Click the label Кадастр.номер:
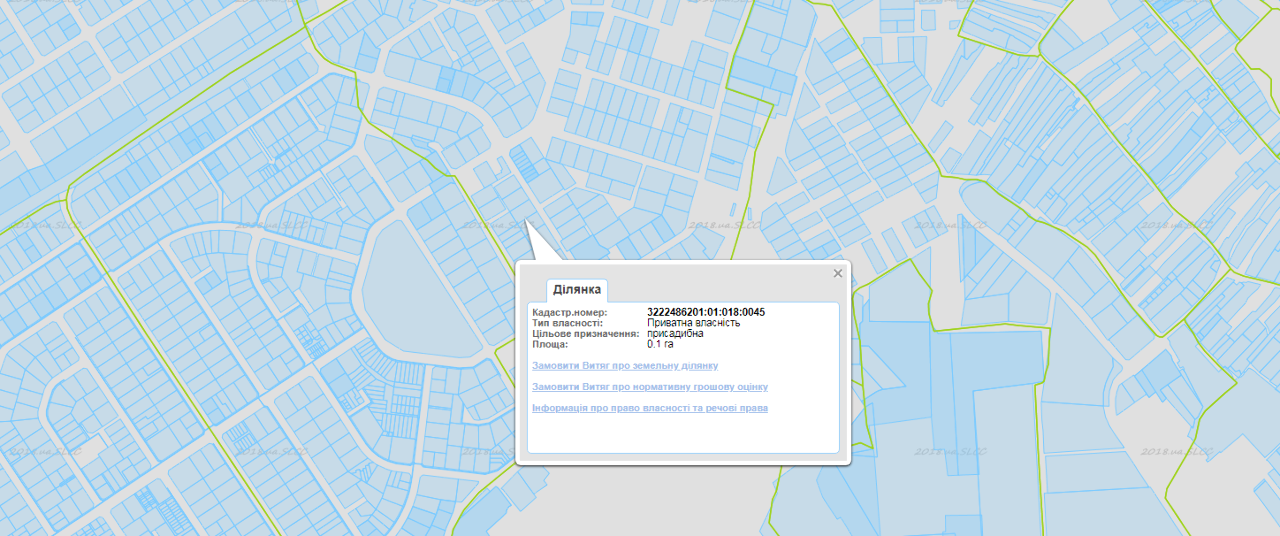1280x536 pixels. pos(570,312)
